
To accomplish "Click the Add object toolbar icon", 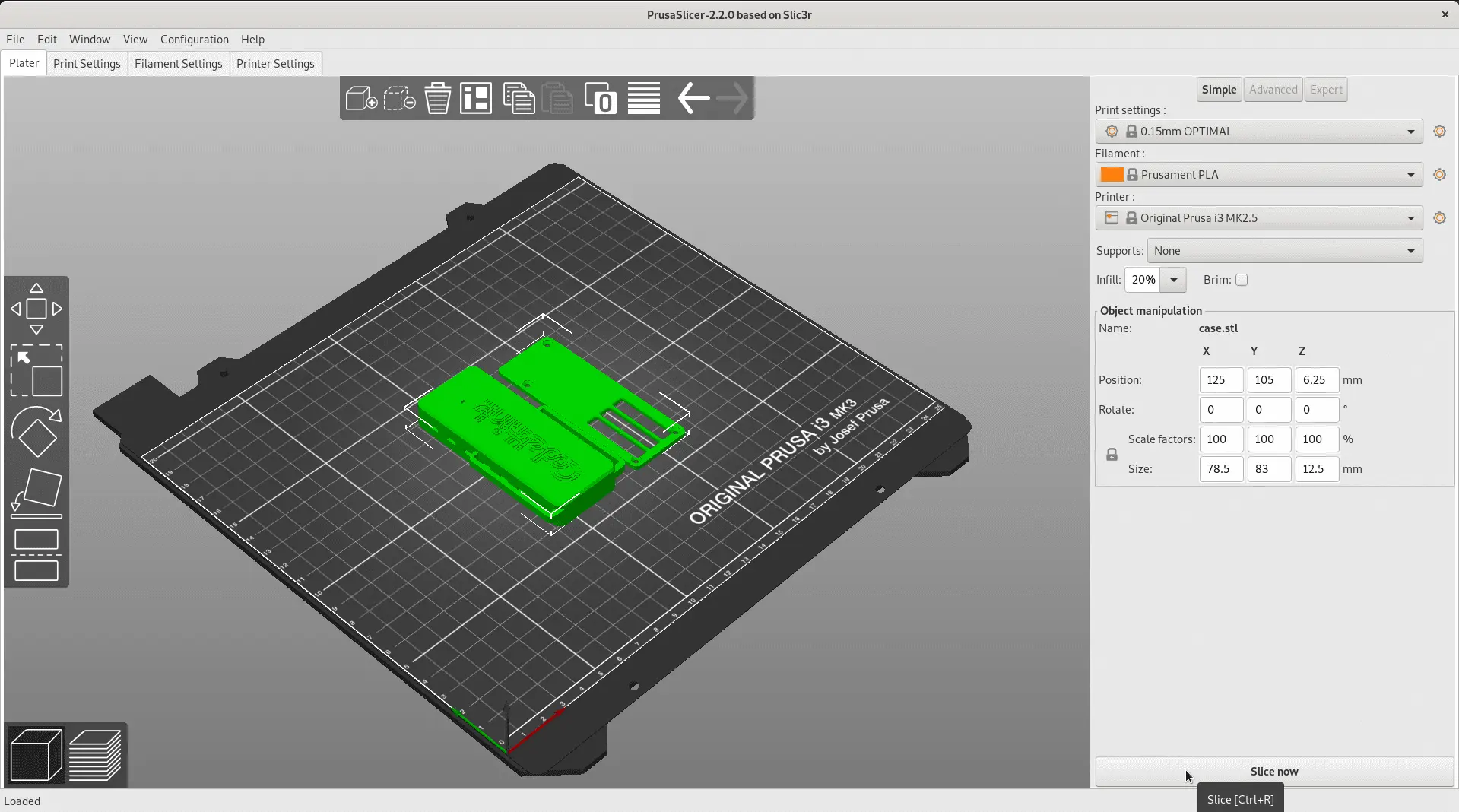I will pos(361,98).
